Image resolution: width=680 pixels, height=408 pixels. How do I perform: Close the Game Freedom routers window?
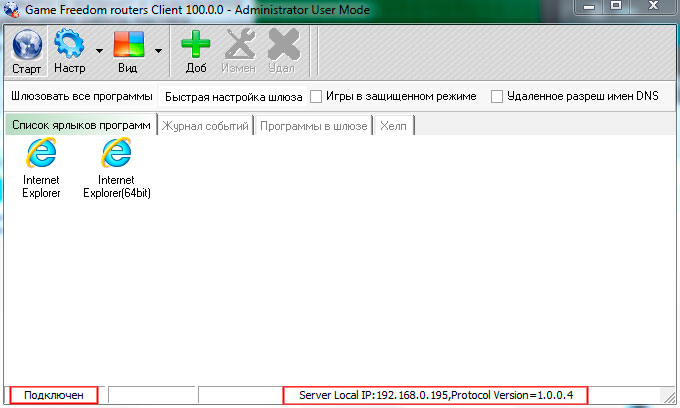(654, 6)
